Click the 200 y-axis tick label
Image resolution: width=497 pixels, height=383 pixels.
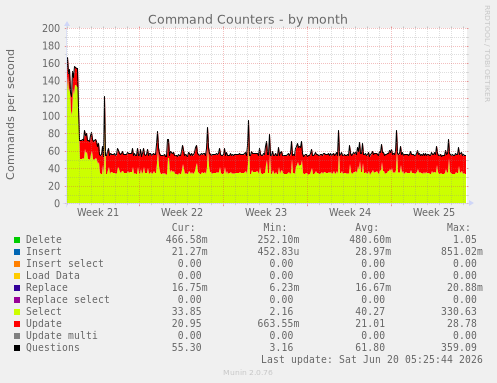coord(51,28)
